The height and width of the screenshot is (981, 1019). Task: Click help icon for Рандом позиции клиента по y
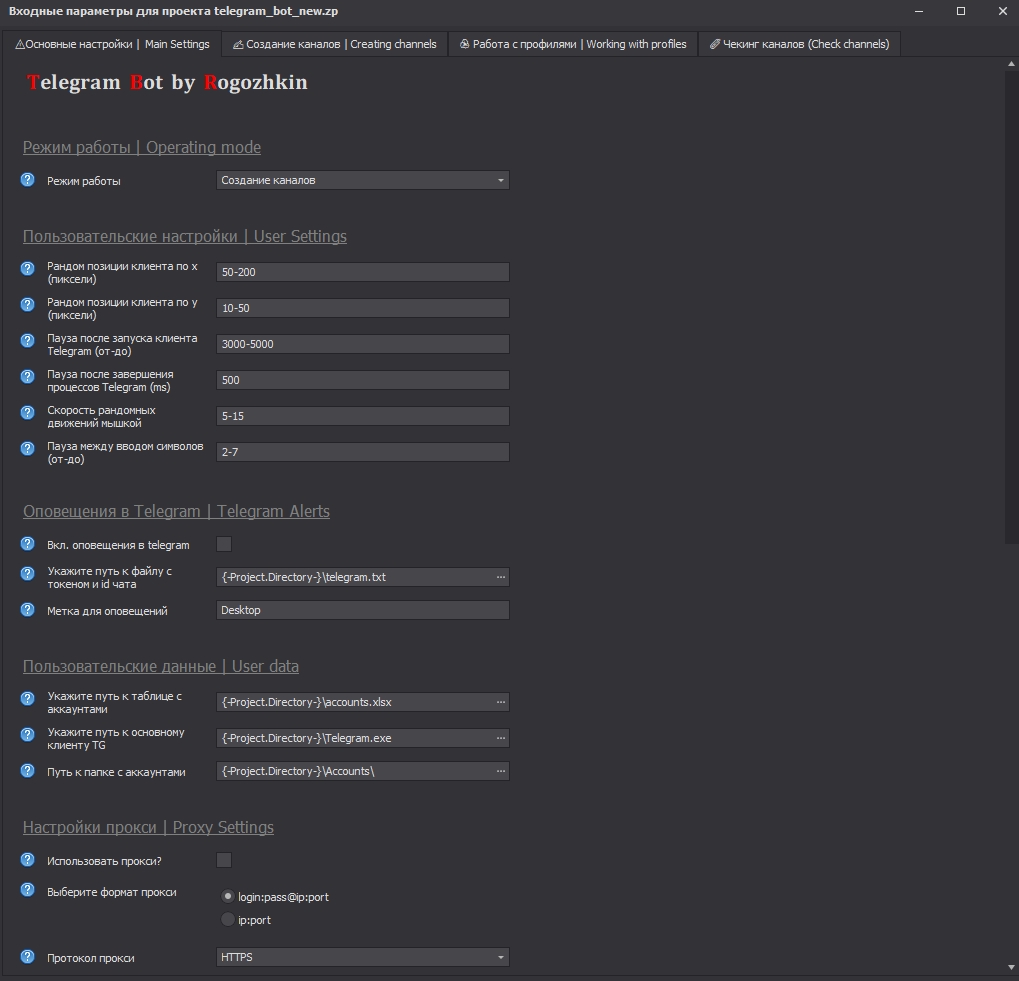(x=27, y=304)
